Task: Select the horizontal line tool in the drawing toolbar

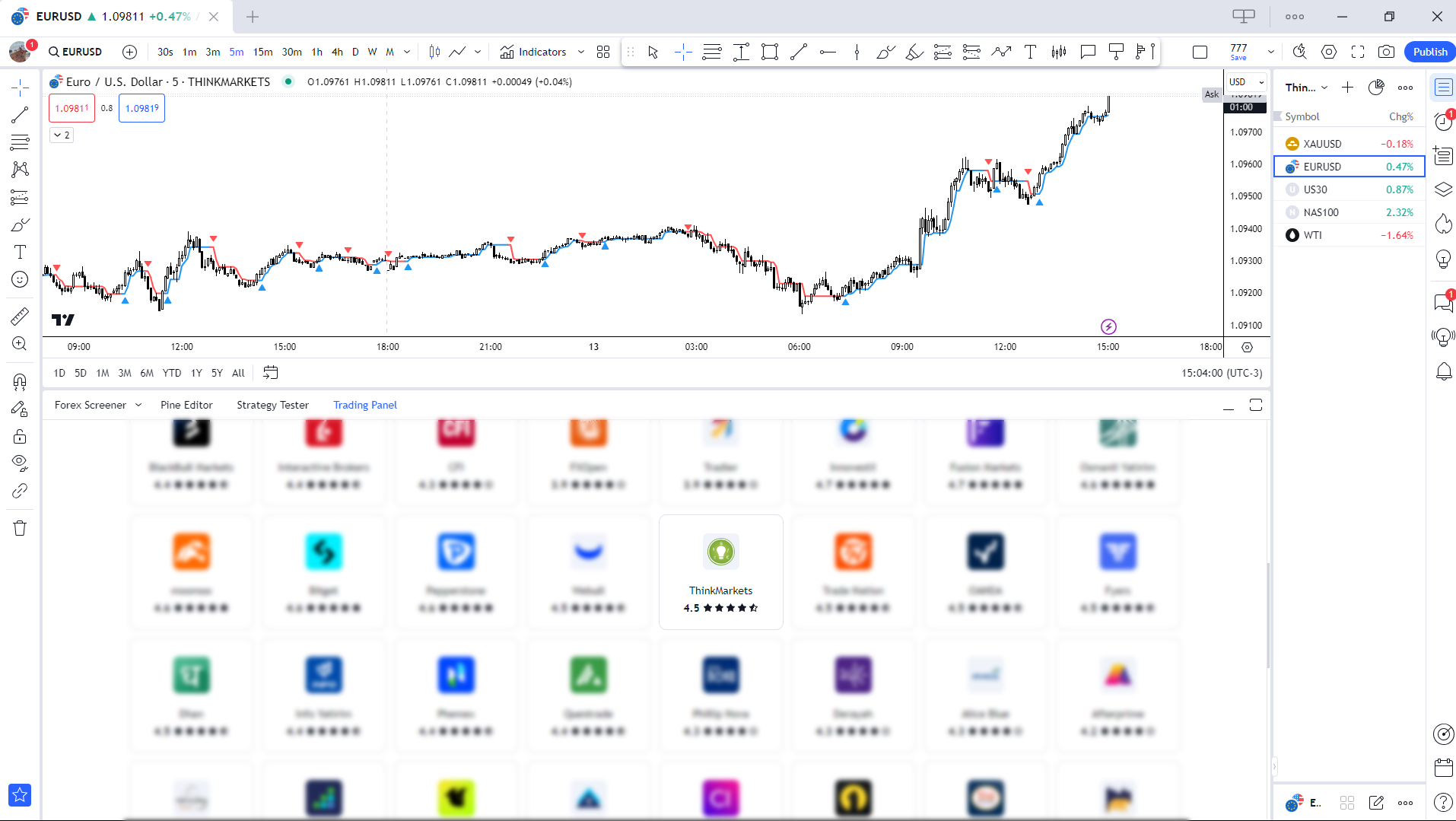Action: 828,52
